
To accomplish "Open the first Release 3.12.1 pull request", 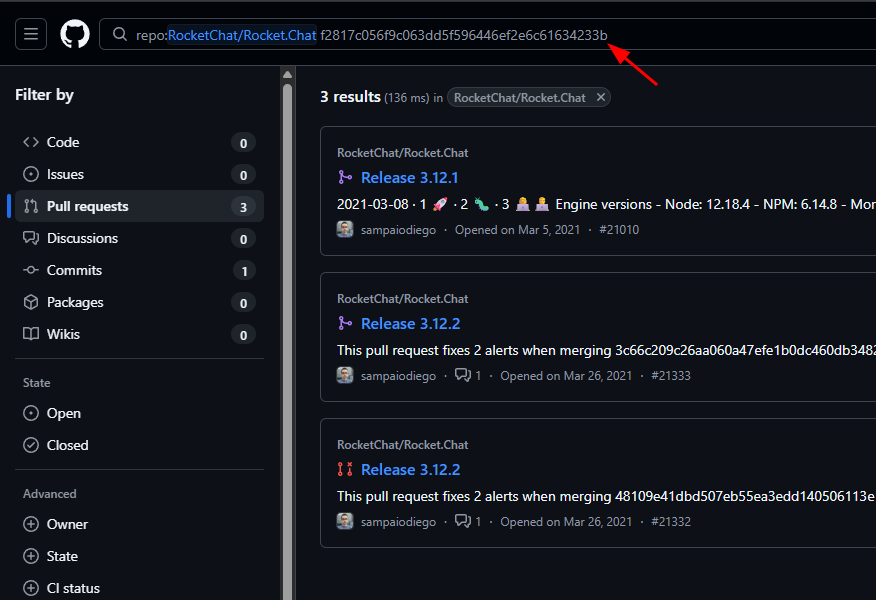I will coord(409,177).
